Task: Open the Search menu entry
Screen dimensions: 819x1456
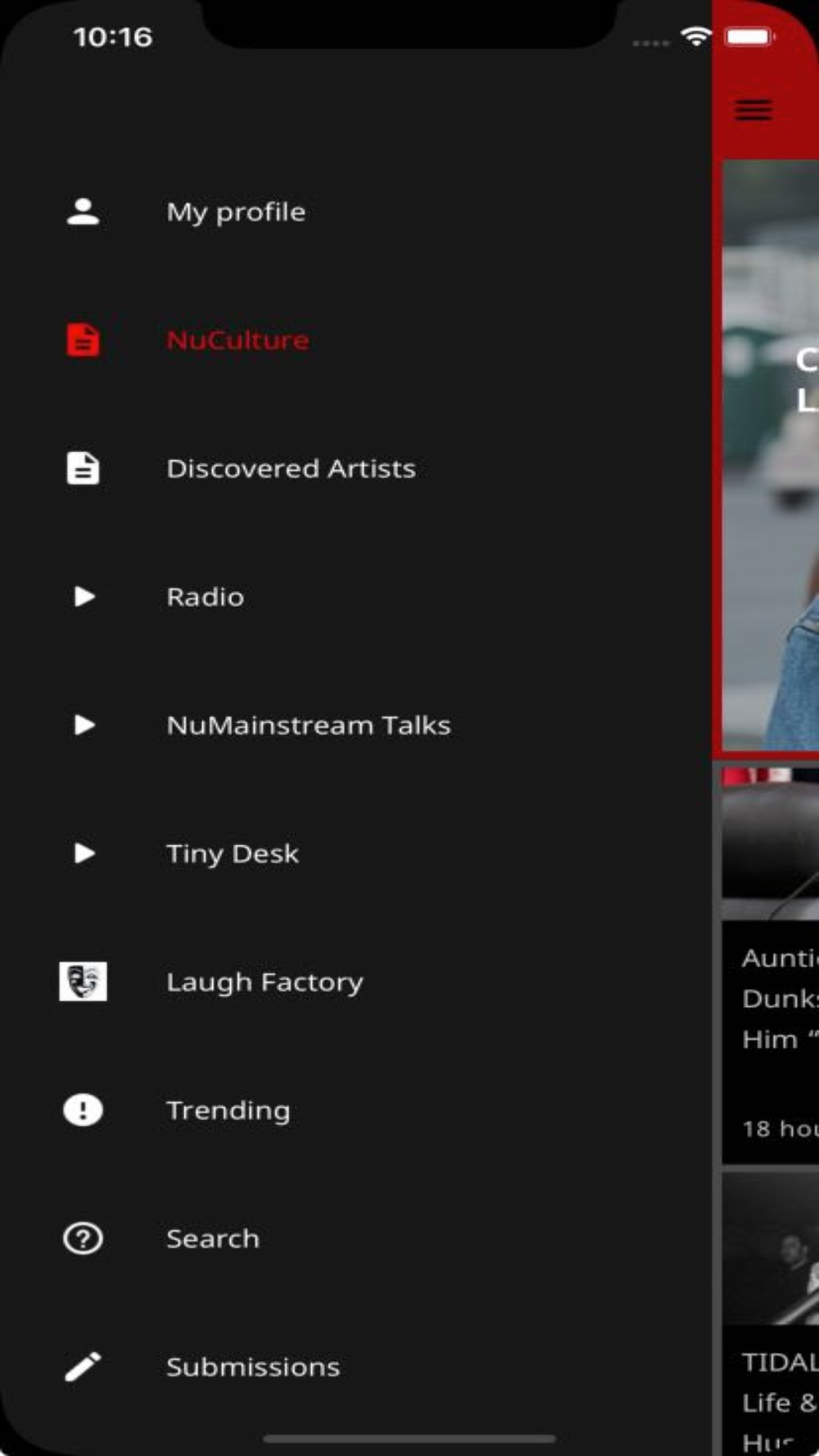Action: [355, 1238]
